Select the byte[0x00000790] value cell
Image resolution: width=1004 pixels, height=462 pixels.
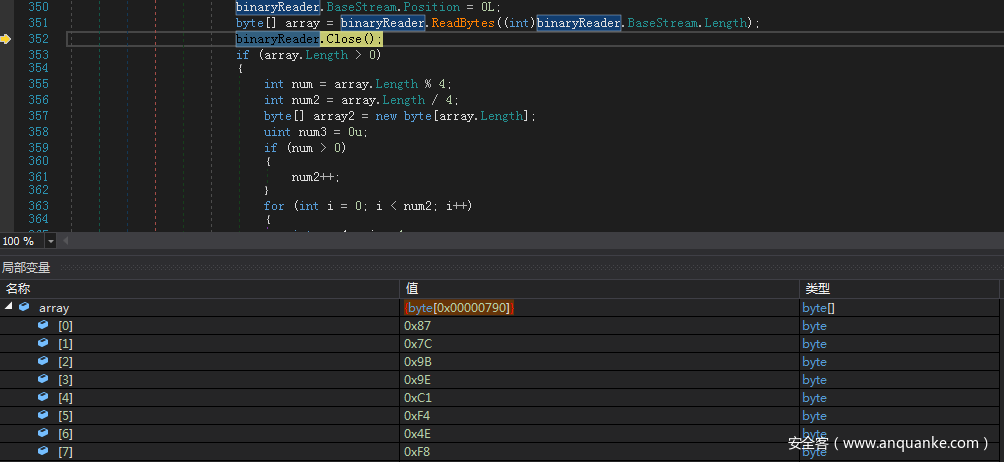tap(460, 308)
